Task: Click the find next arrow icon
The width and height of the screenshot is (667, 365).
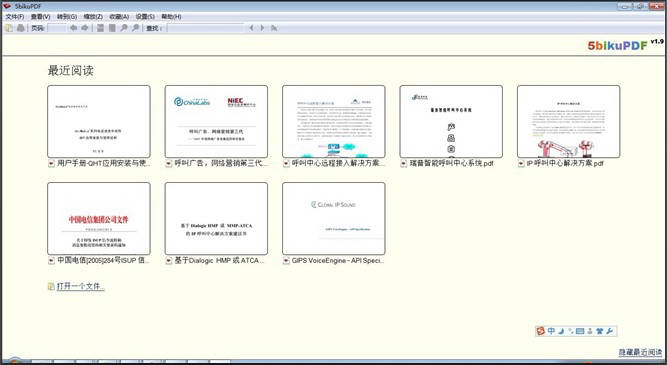Action: click(262, 28)
